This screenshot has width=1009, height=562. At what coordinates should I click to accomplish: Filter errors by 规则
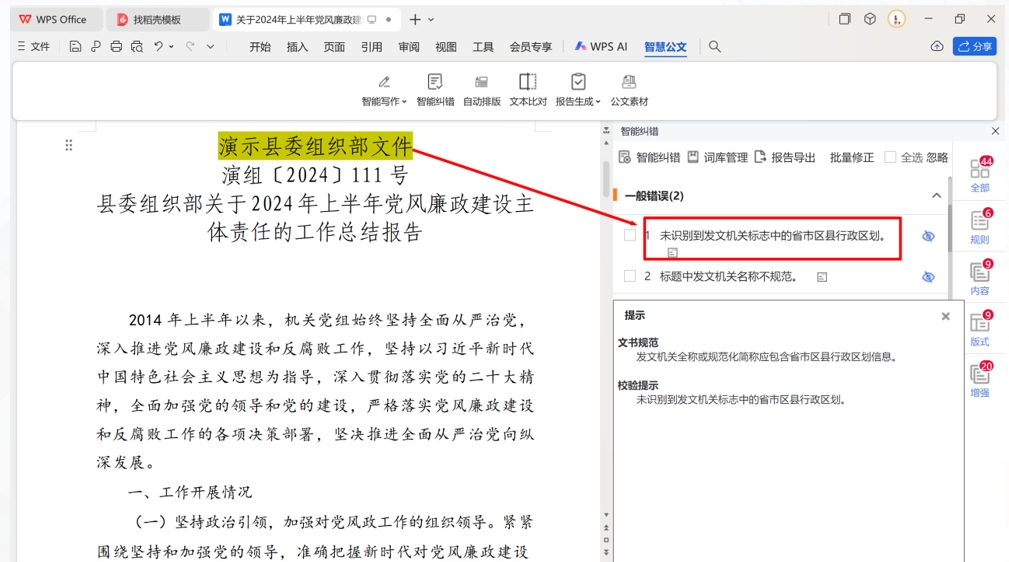[980, 227]
